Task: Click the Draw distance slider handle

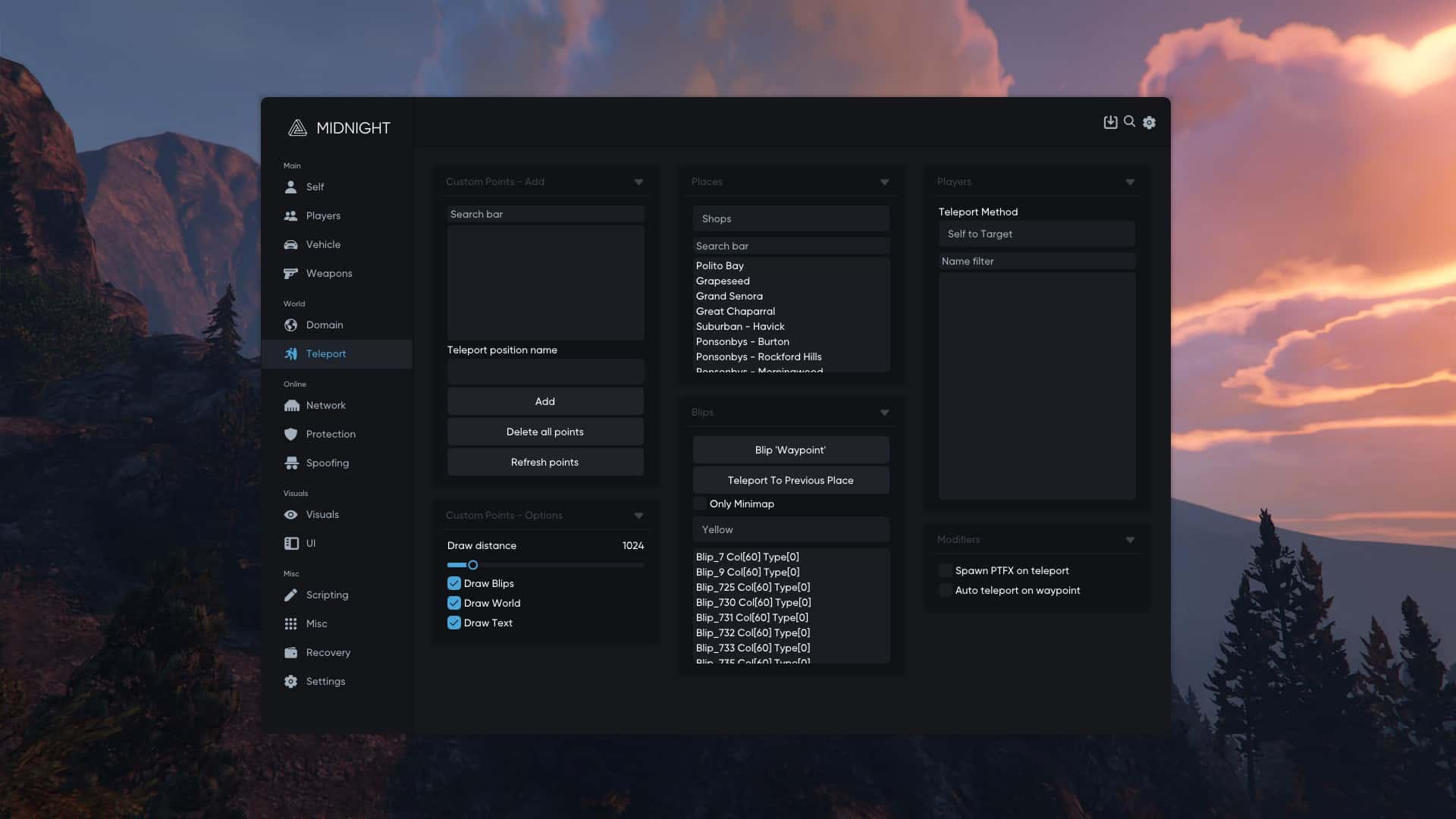Action: [x=472, y=565]
